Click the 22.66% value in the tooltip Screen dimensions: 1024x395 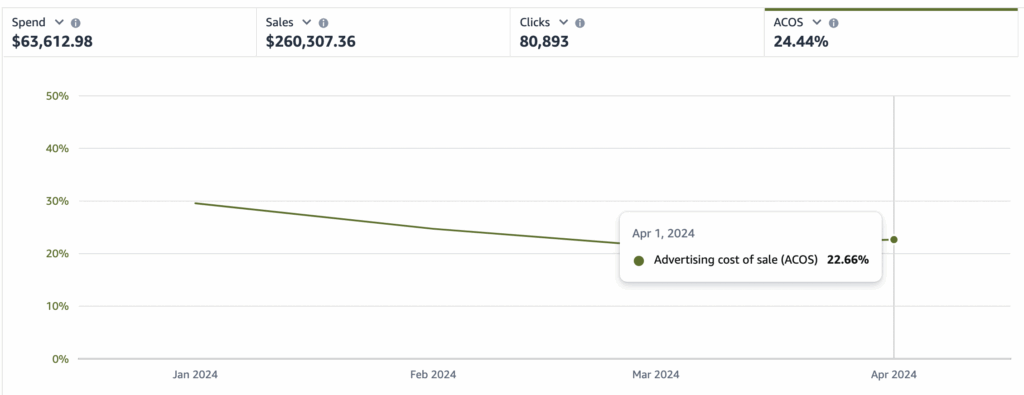(848, 260)
